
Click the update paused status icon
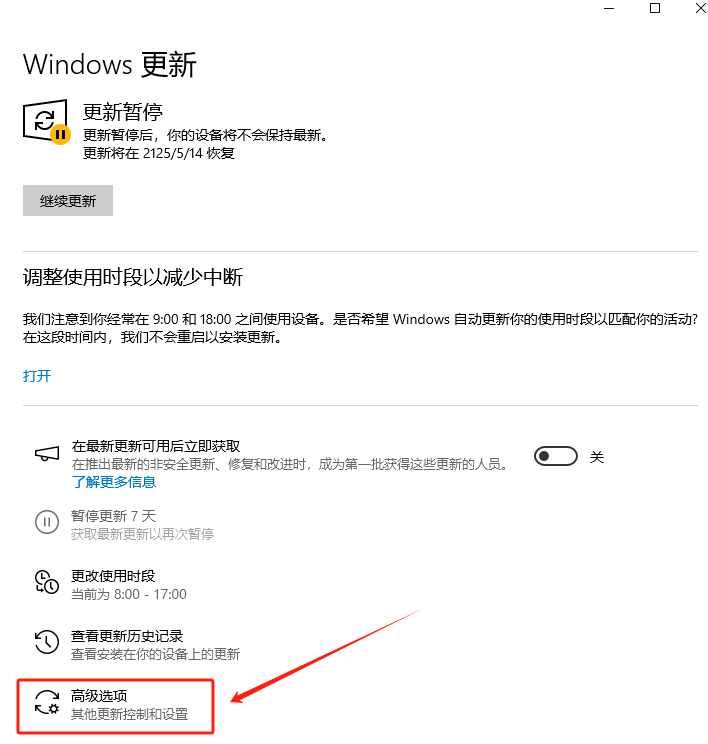(x=47, y=121)
